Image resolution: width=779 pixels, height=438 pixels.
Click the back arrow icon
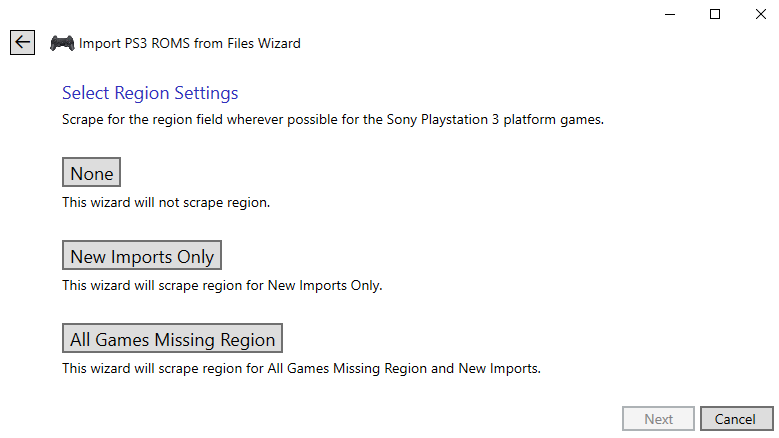pyautogui.click(x=22, y=42)
